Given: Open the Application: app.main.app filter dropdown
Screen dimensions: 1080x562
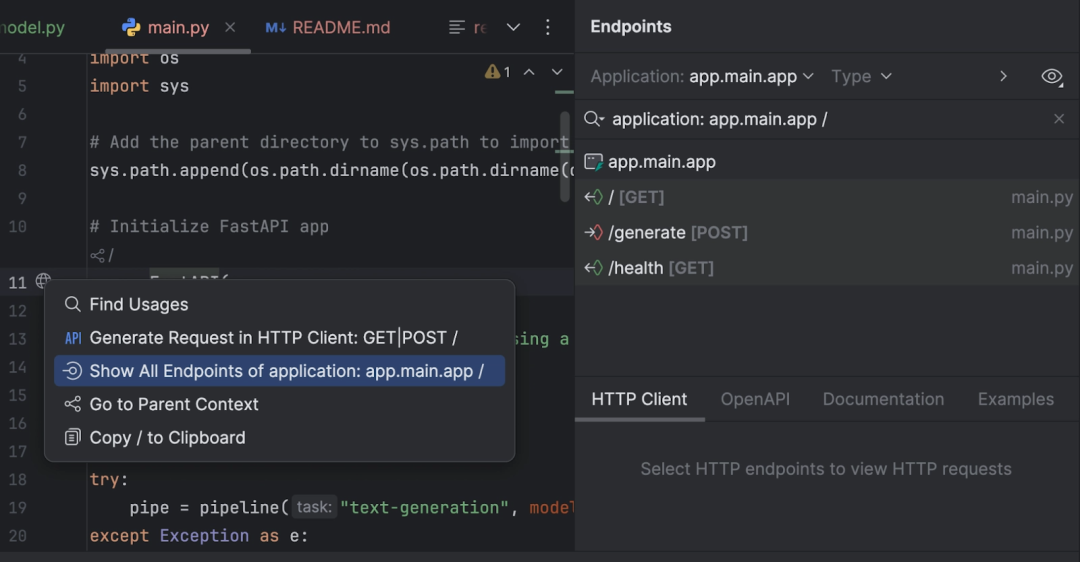Looking at the screenshot, I should (x=702, y=76).
